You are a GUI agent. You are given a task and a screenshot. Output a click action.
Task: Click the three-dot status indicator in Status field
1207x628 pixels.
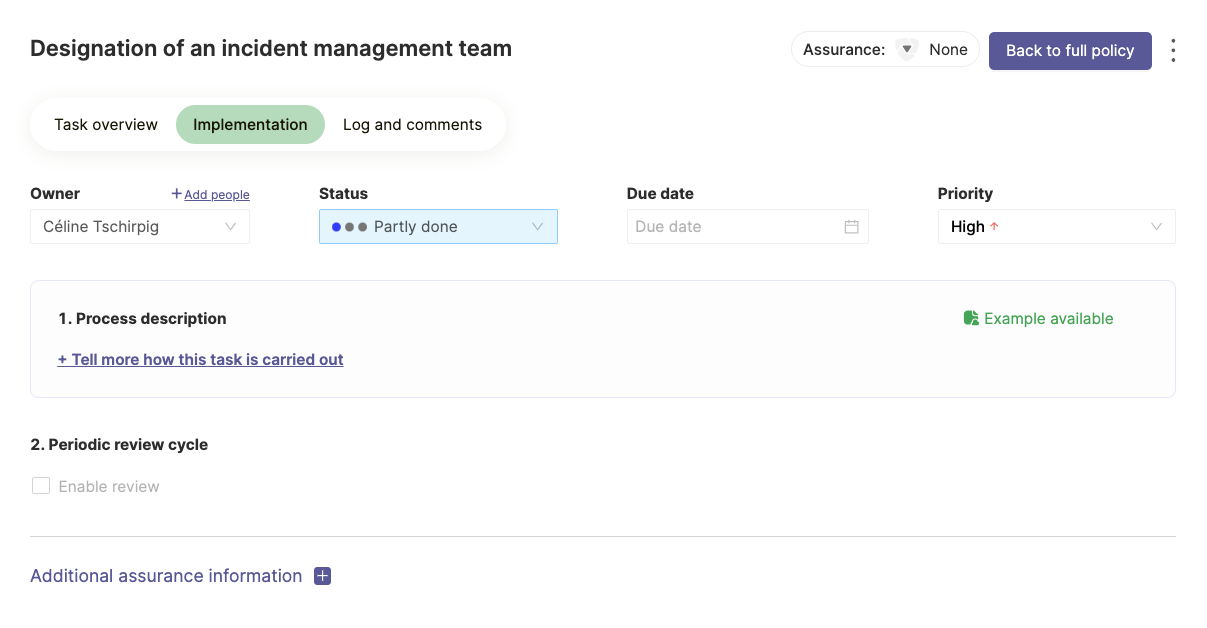349,227
